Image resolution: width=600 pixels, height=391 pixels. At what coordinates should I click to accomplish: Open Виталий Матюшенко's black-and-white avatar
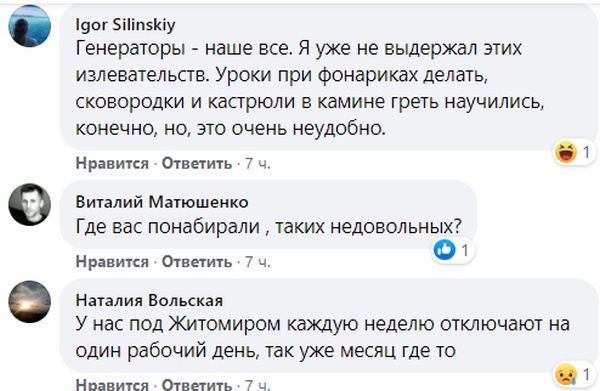coord(29,204)
